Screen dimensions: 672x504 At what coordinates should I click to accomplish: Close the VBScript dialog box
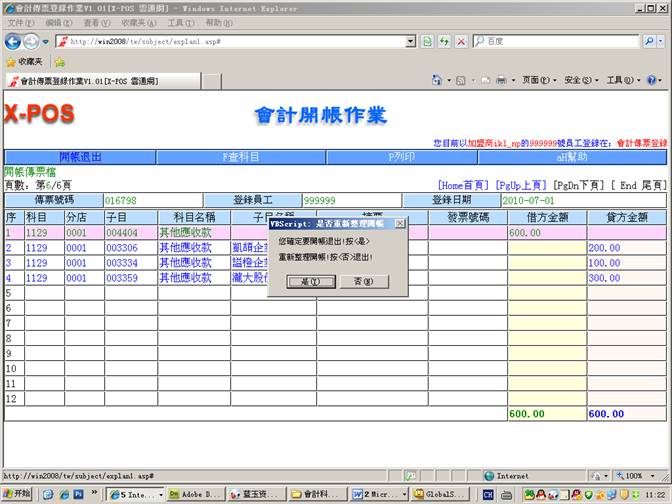point(400,224)
